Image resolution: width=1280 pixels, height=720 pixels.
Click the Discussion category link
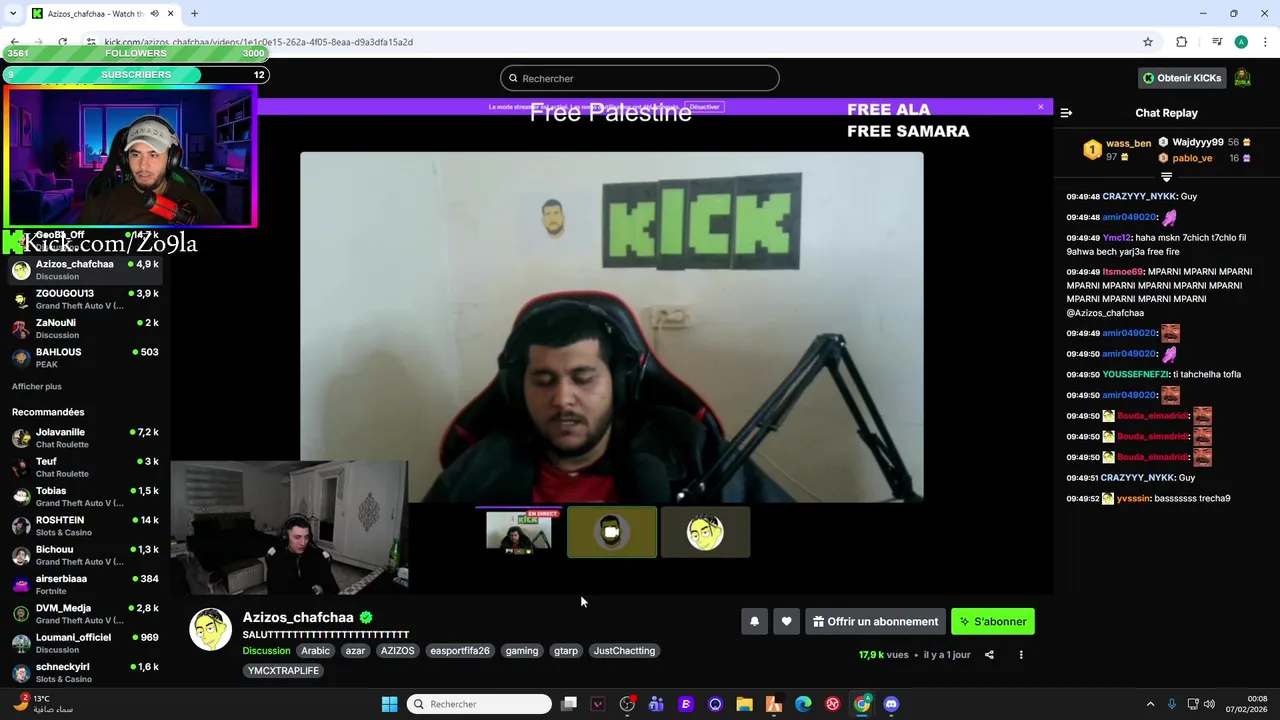(x=266, y=651)
